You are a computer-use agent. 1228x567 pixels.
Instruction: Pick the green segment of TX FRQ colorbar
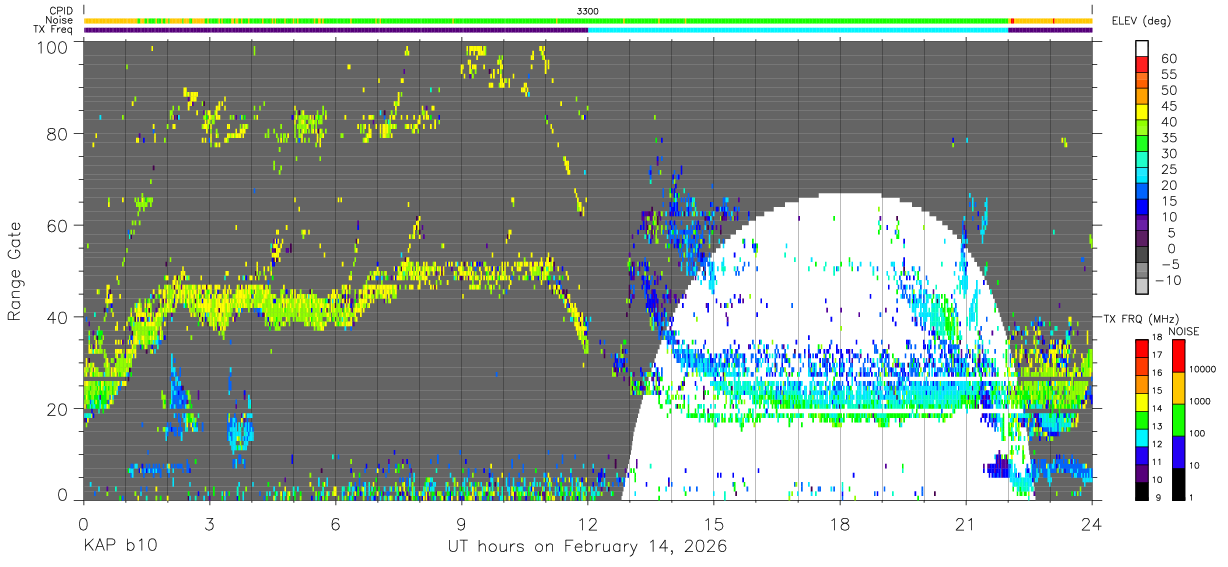pyautogui.click(x=1142, y=420)
